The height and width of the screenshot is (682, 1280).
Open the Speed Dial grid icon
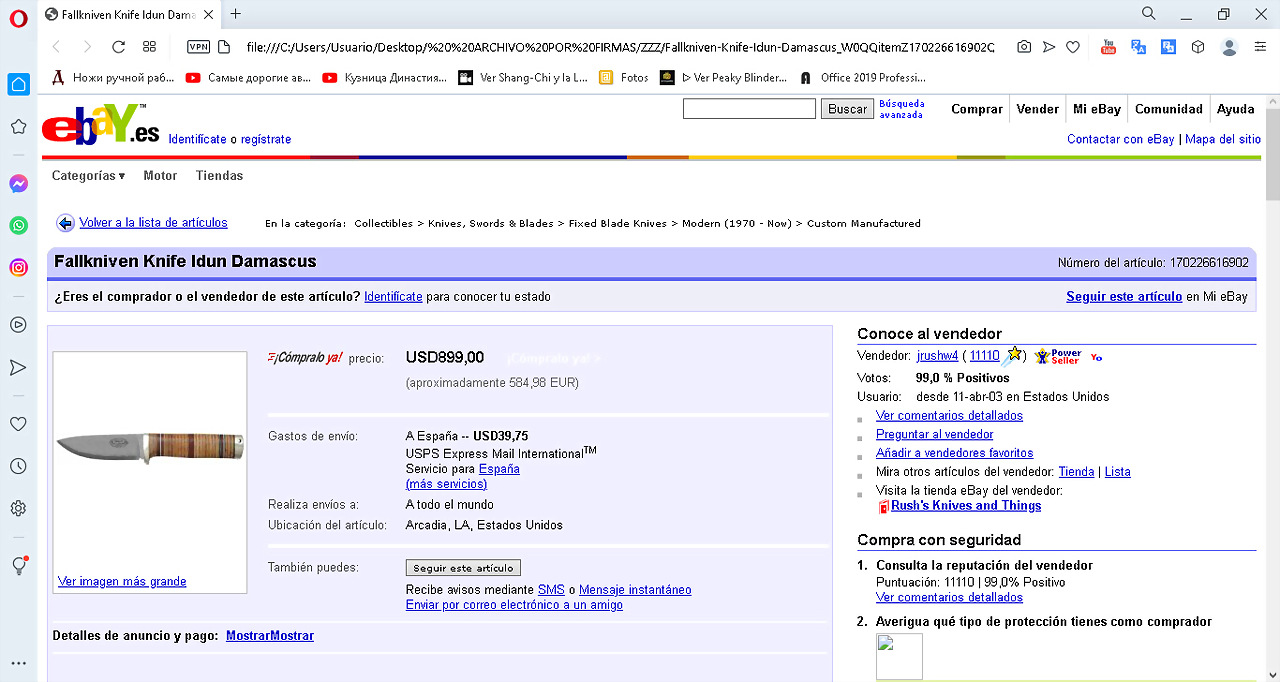(150, 47)
